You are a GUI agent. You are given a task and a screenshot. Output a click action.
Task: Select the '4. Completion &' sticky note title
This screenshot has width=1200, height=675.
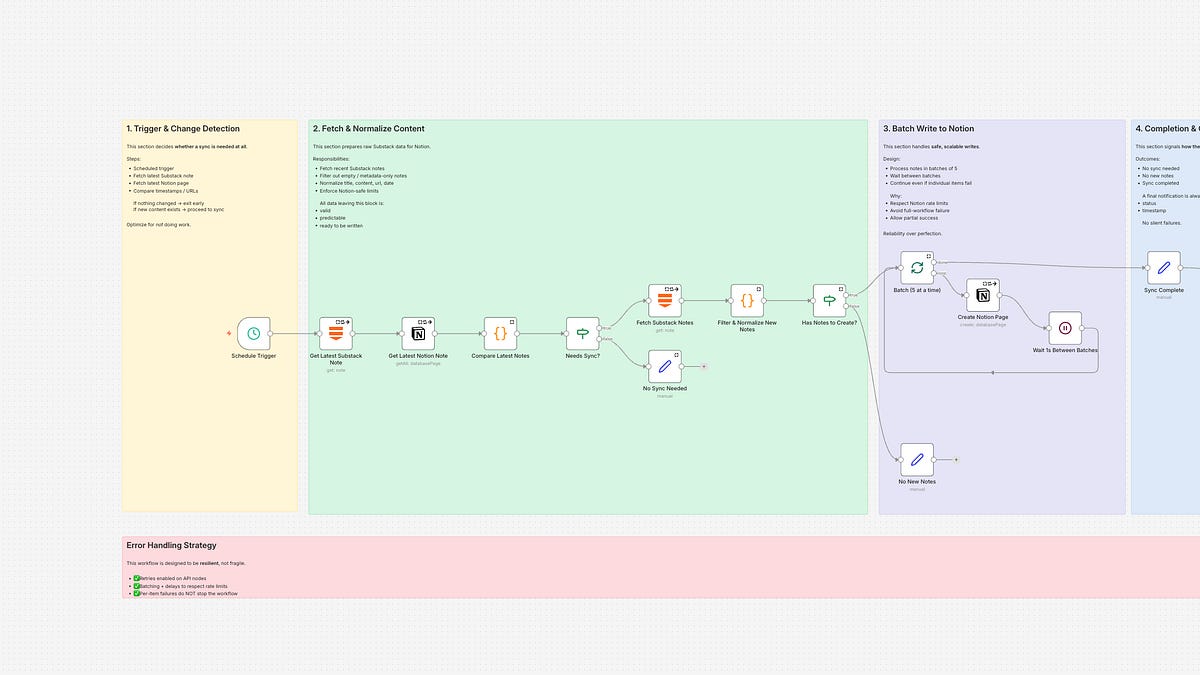click(1167, 129)
